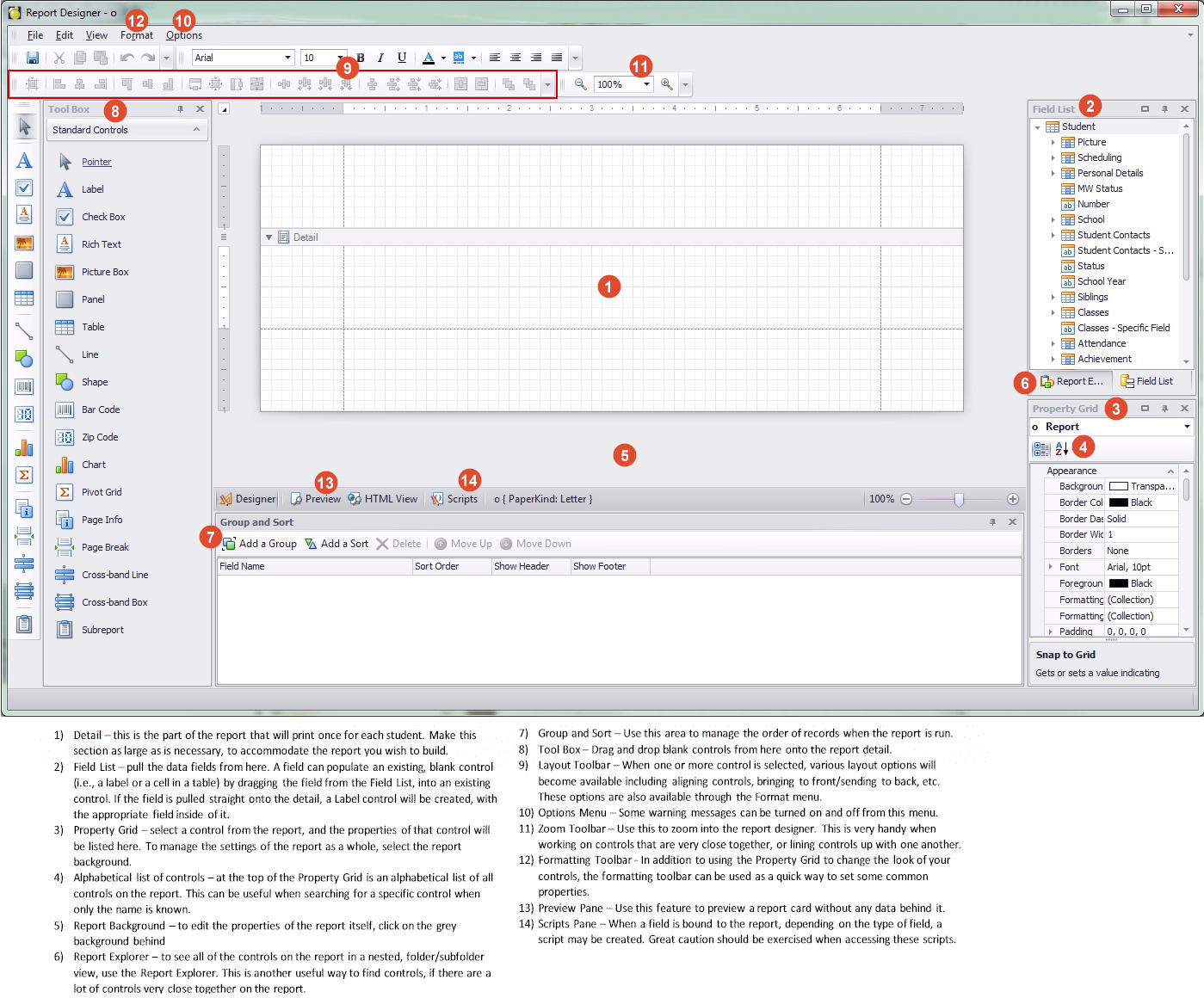
Task: Toggle center text alignment
Action: point(516,58)
